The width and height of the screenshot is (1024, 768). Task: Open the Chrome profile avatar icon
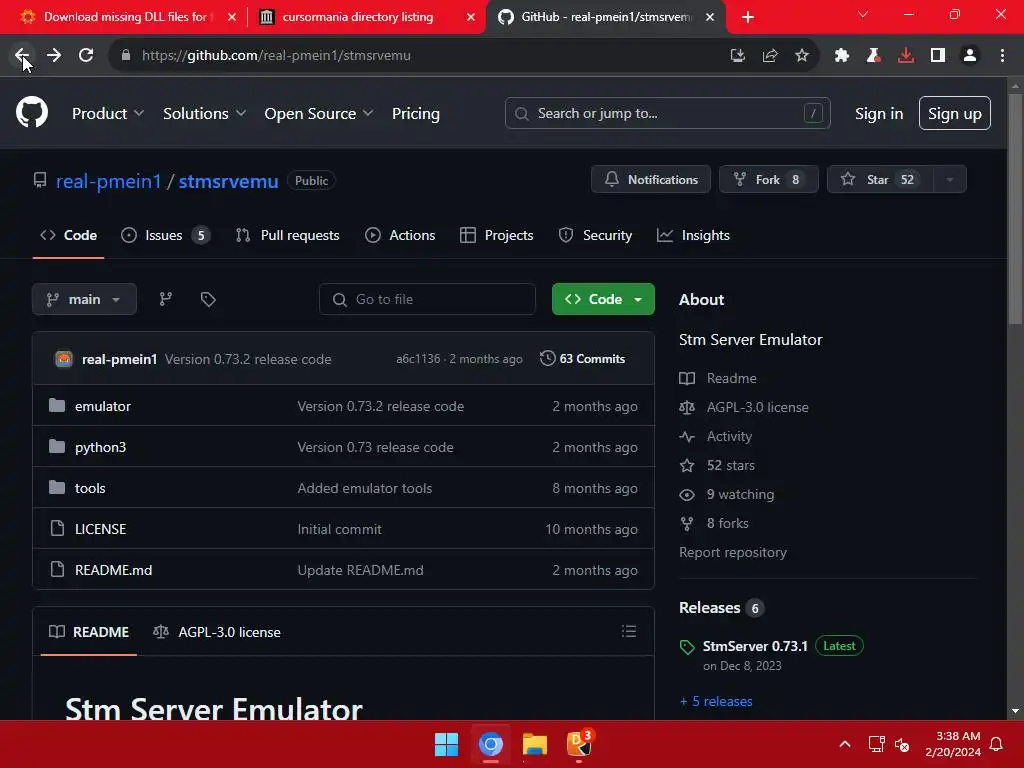970,56
